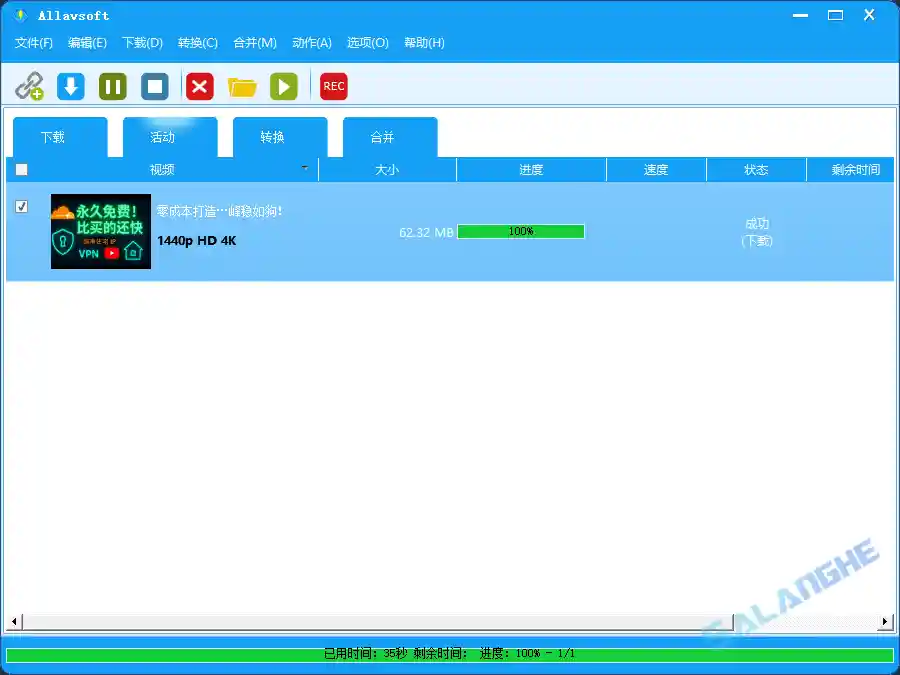Click the video thumbnail of the download entry
Image resolution: width=900 pixels, height=675 pixels.
101,231
